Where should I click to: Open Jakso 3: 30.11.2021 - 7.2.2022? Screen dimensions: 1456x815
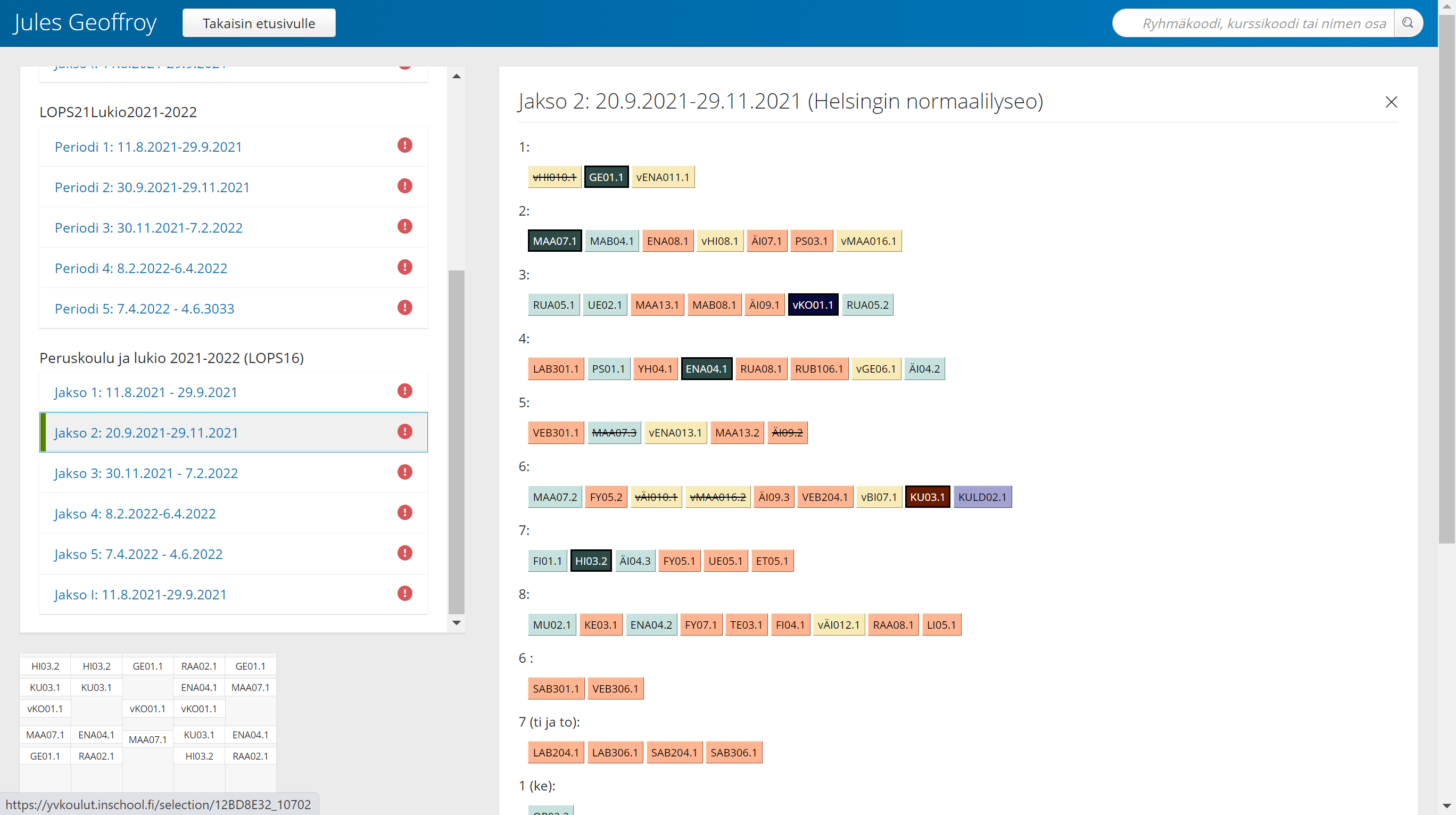coord(146,473)
